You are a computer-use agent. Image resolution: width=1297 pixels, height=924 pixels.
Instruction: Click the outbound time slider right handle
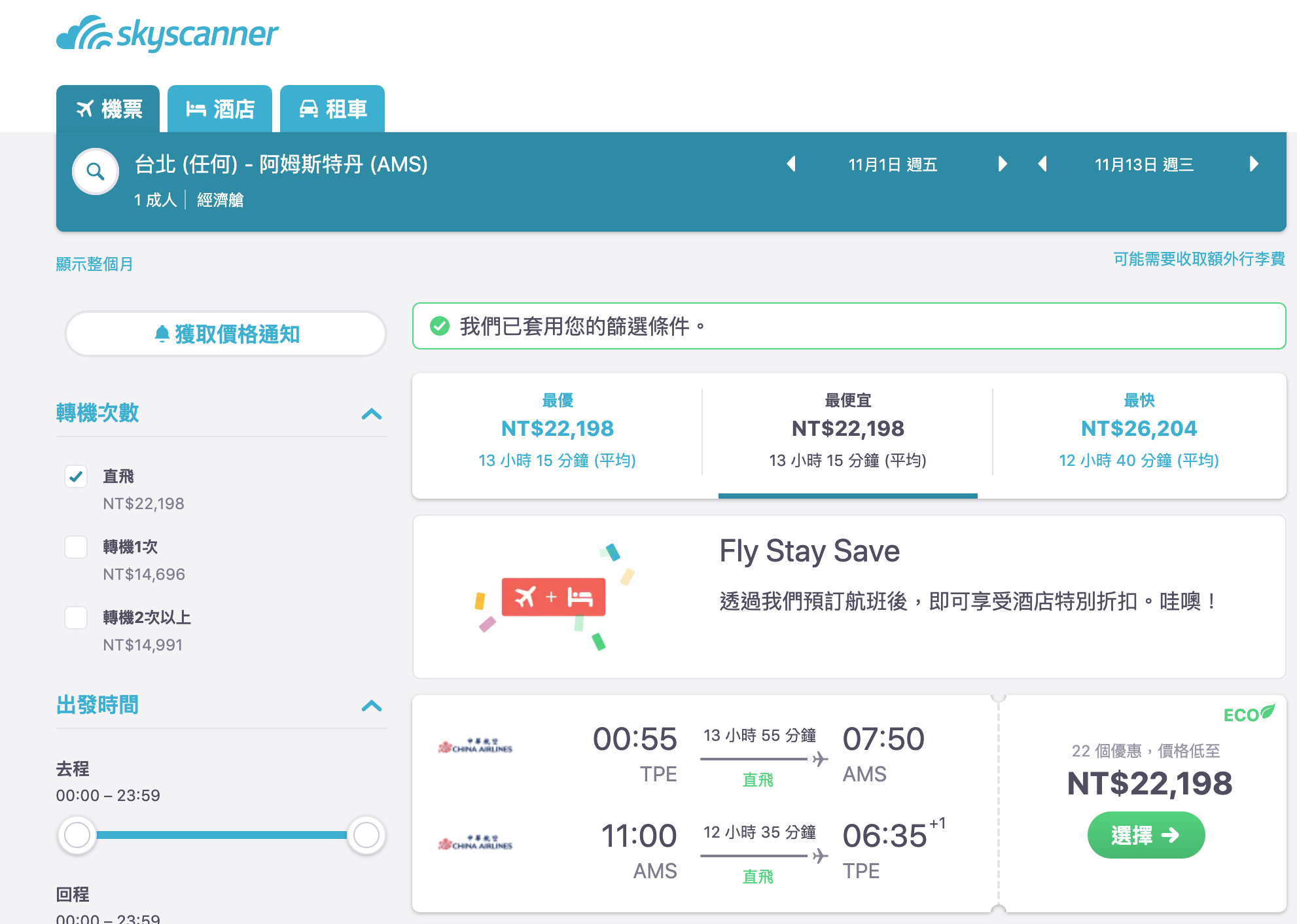pos(366,835)
